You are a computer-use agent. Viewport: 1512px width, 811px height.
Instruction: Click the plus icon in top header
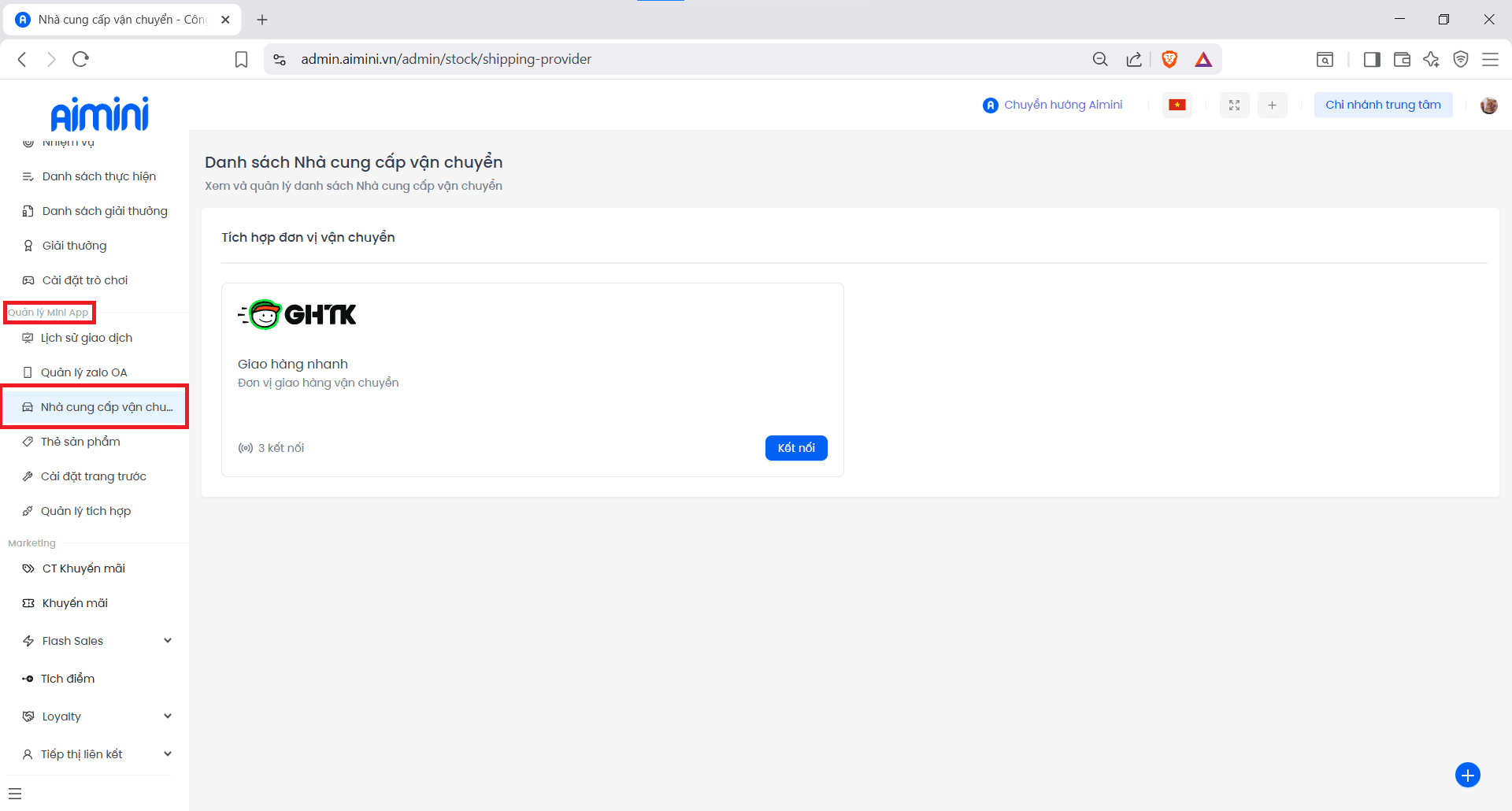pos(1272,105)
